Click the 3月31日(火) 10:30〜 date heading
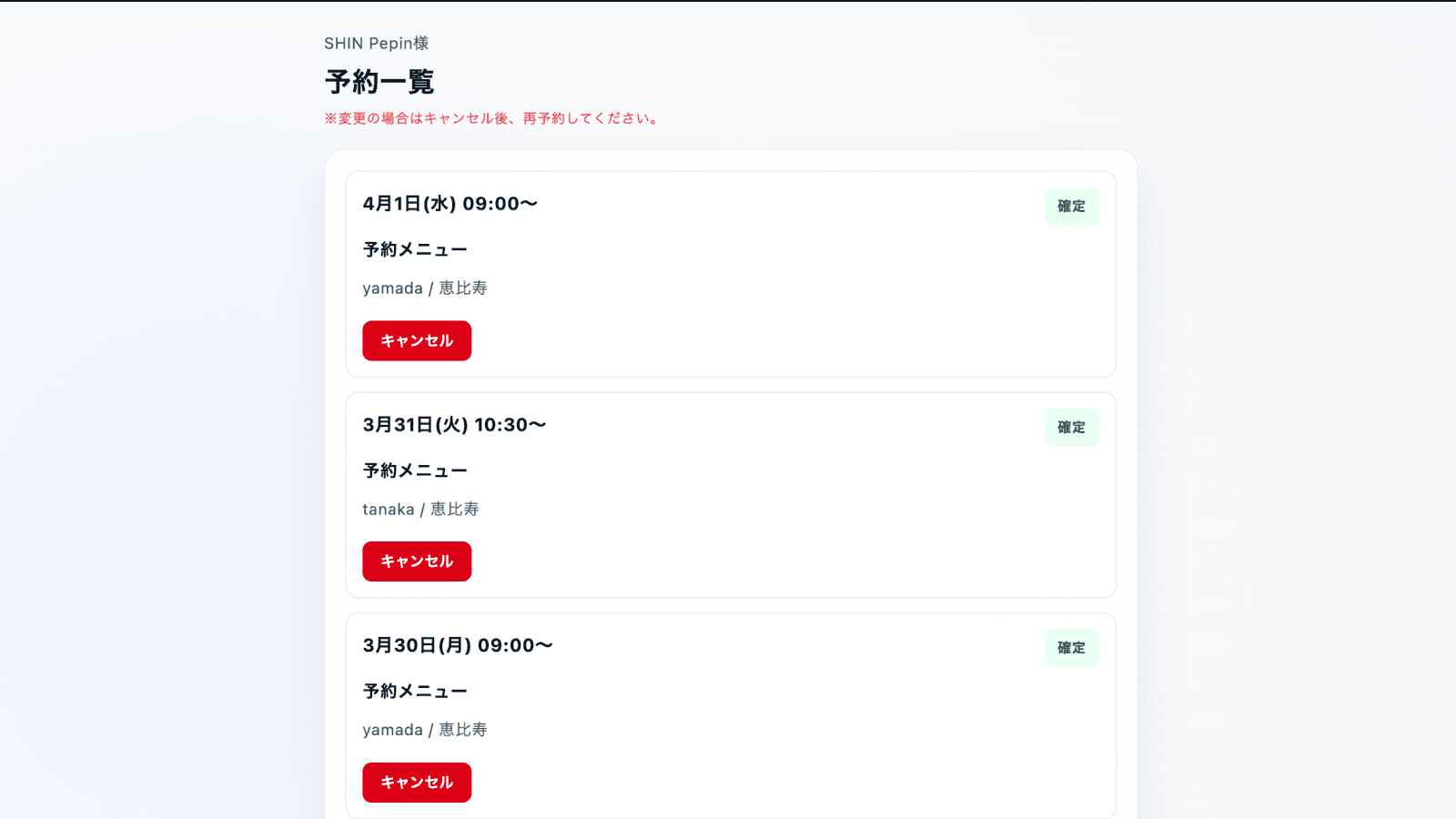Image resolution: width=1456 pixels, height=819 pixels. 454,424
